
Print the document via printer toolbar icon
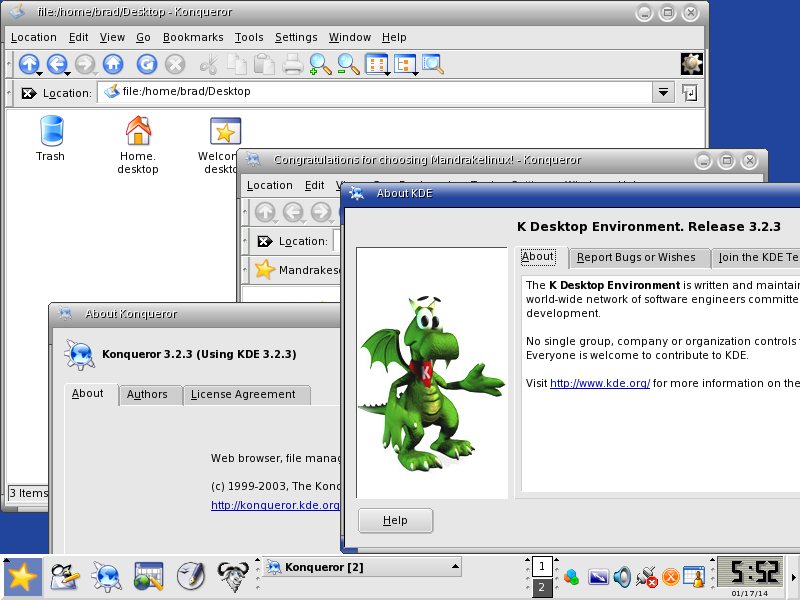click(293, 65)
